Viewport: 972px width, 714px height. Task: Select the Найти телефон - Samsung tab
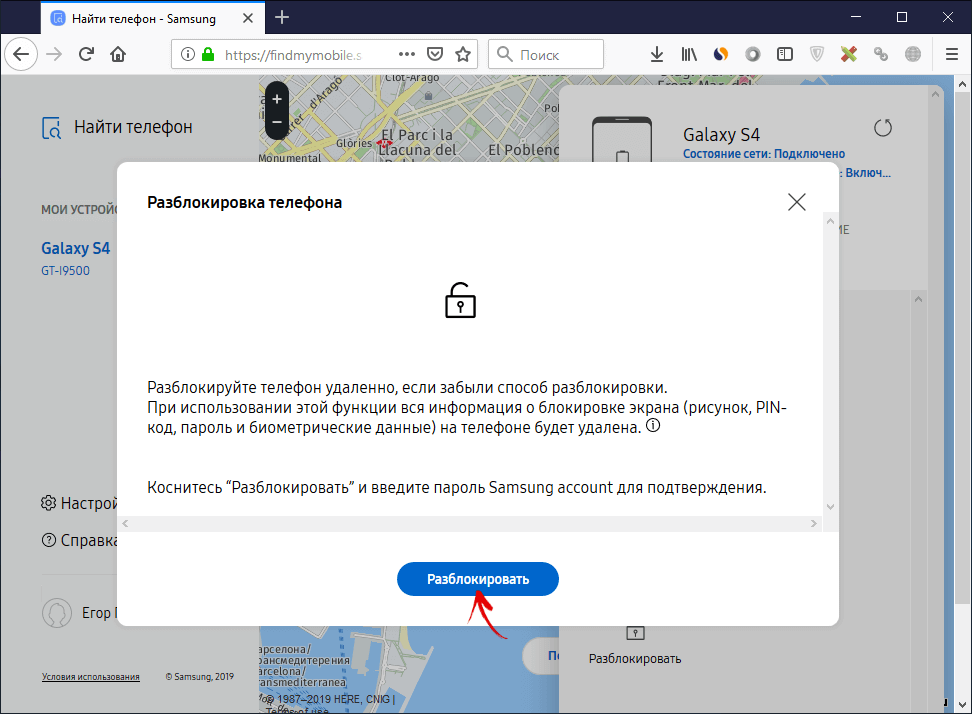[153, 18]
